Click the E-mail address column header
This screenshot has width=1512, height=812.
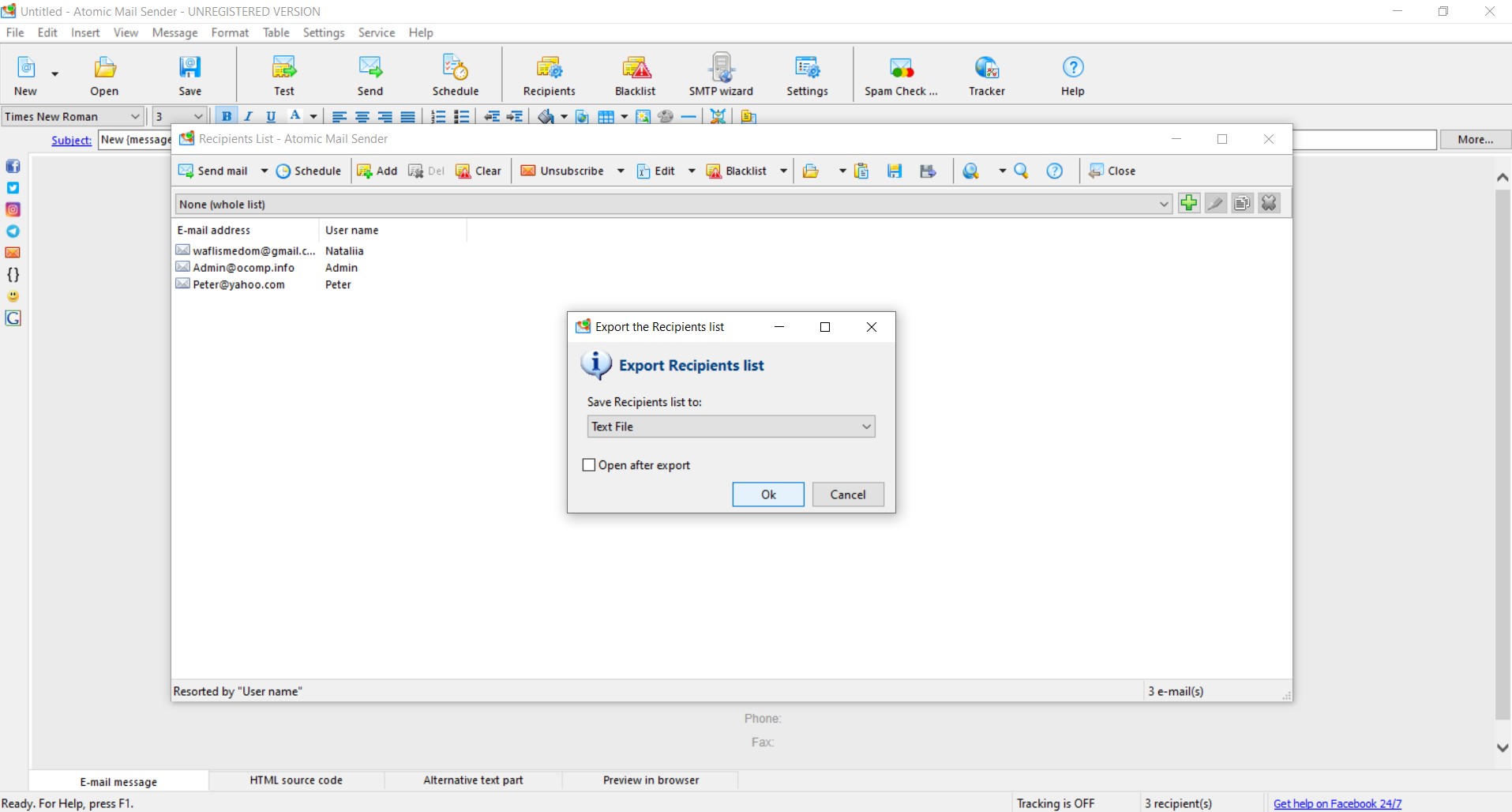pos(246,230)
